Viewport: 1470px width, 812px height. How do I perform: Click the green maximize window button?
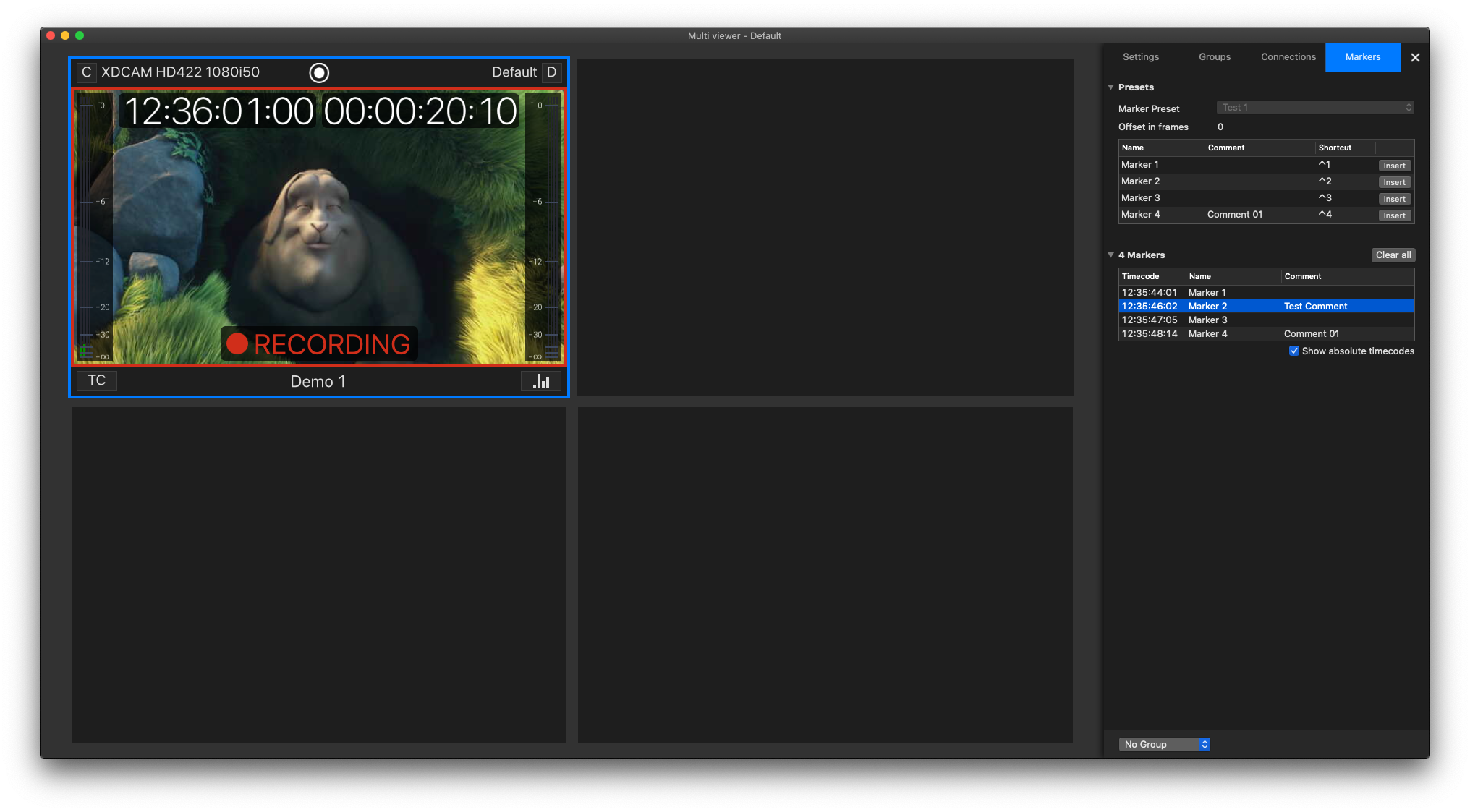[80, 35]
